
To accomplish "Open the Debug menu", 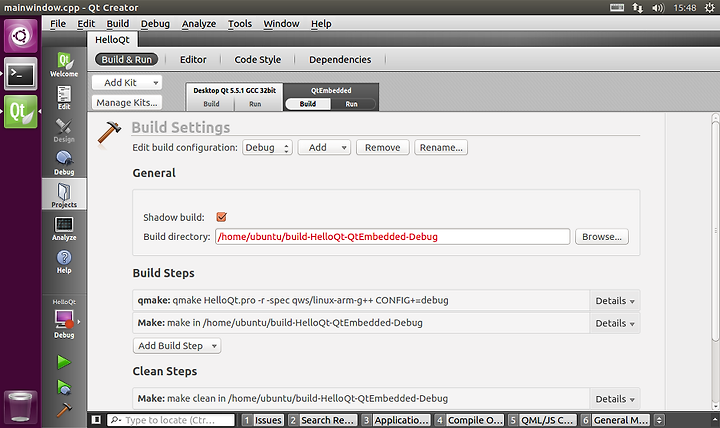I will tap(155, 23).
